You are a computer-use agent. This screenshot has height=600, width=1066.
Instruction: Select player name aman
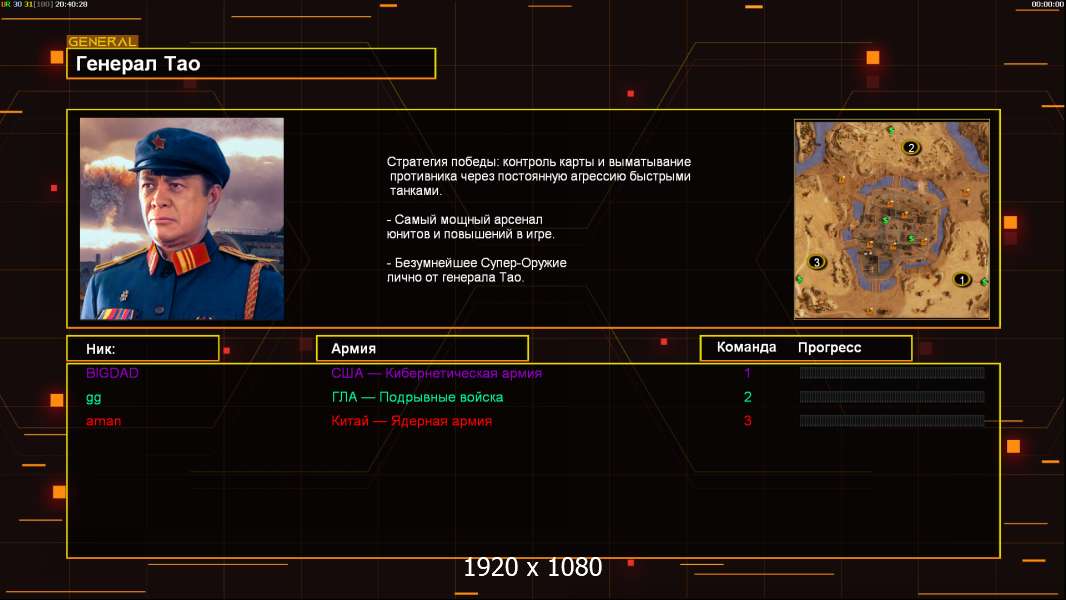click(x=103, y=421)
